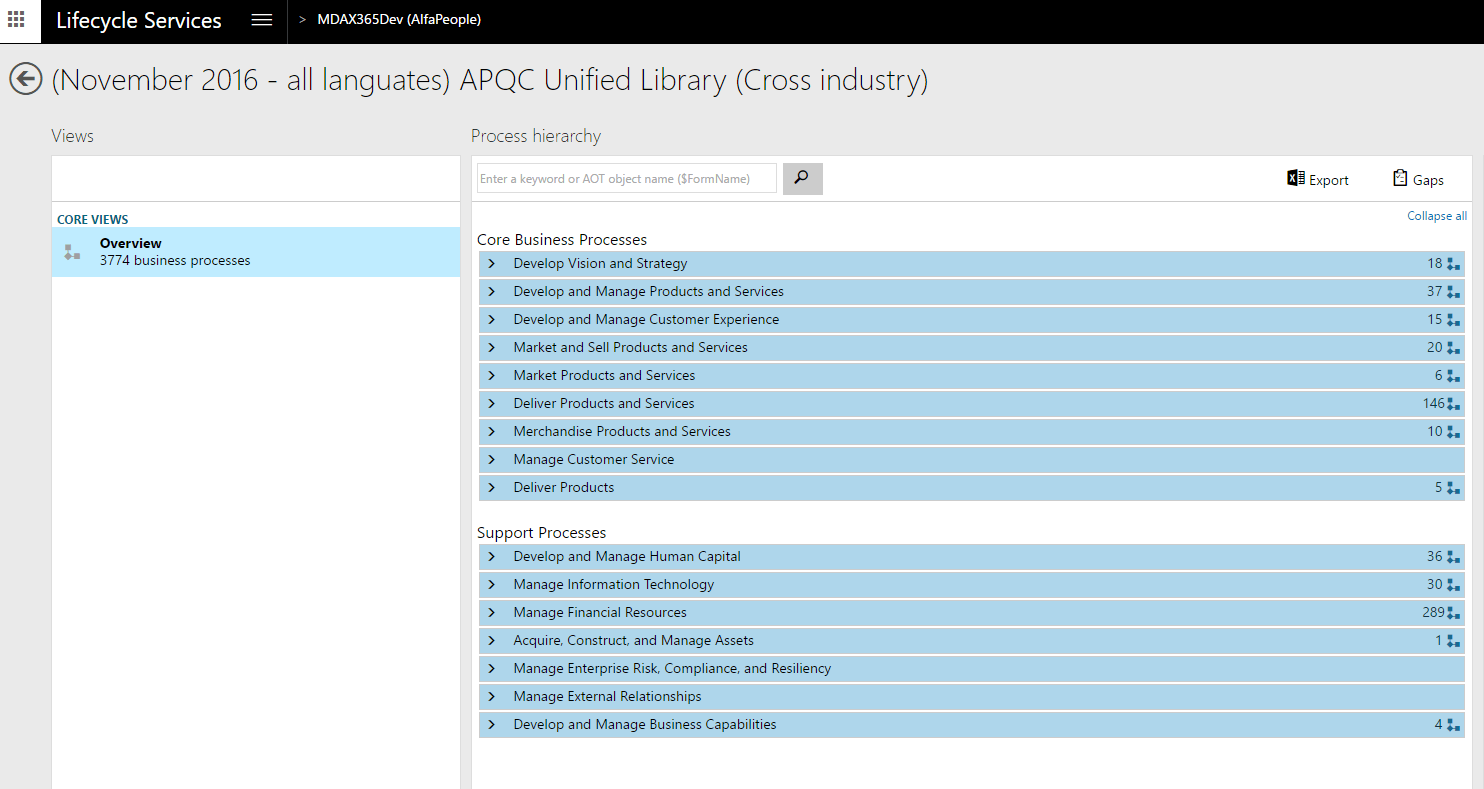Open the Lifecycle Services home title

pyautogui.click(x=139, y=21)
